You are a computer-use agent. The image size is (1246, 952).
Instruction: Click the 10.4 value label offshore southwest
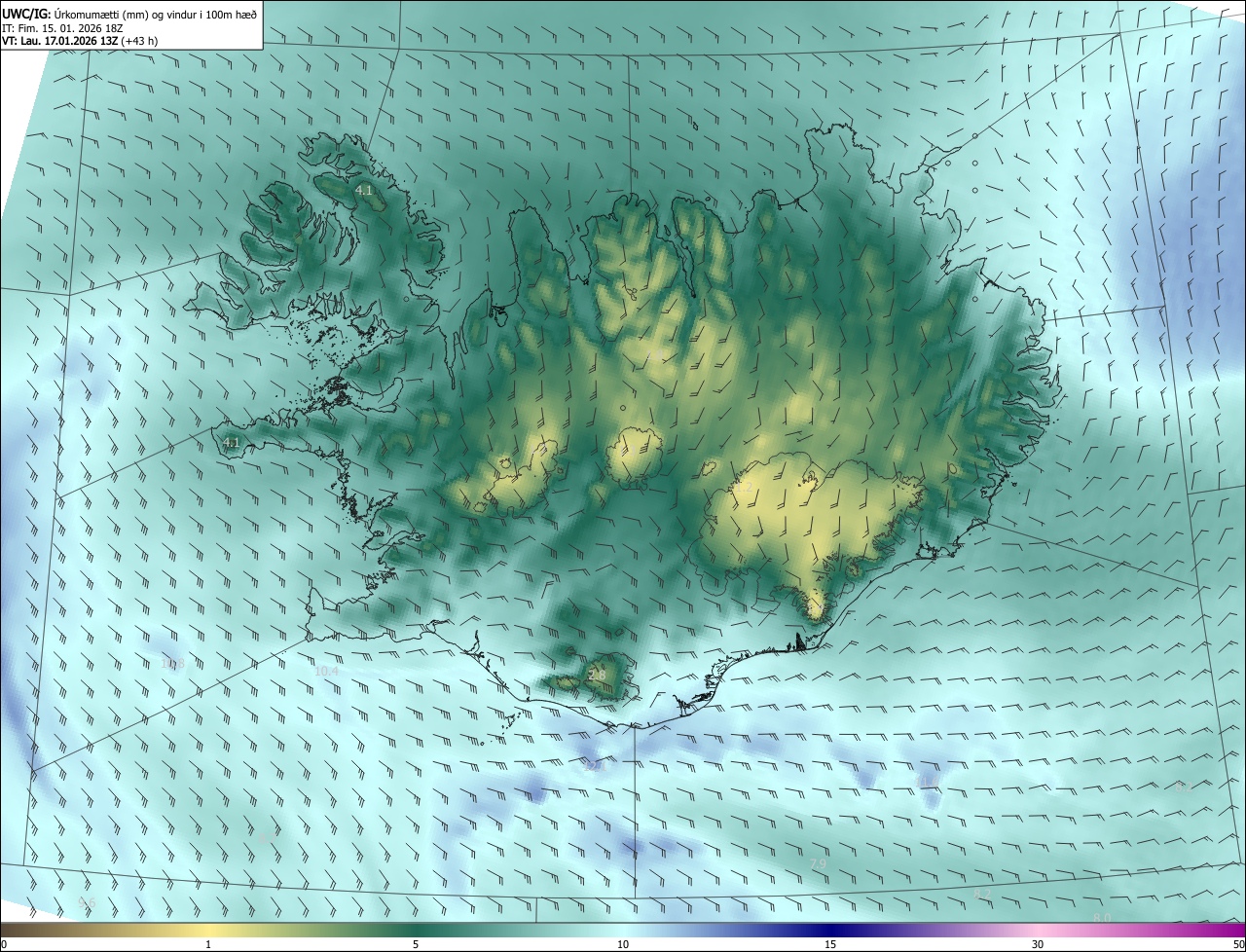(x=326, y=671)
